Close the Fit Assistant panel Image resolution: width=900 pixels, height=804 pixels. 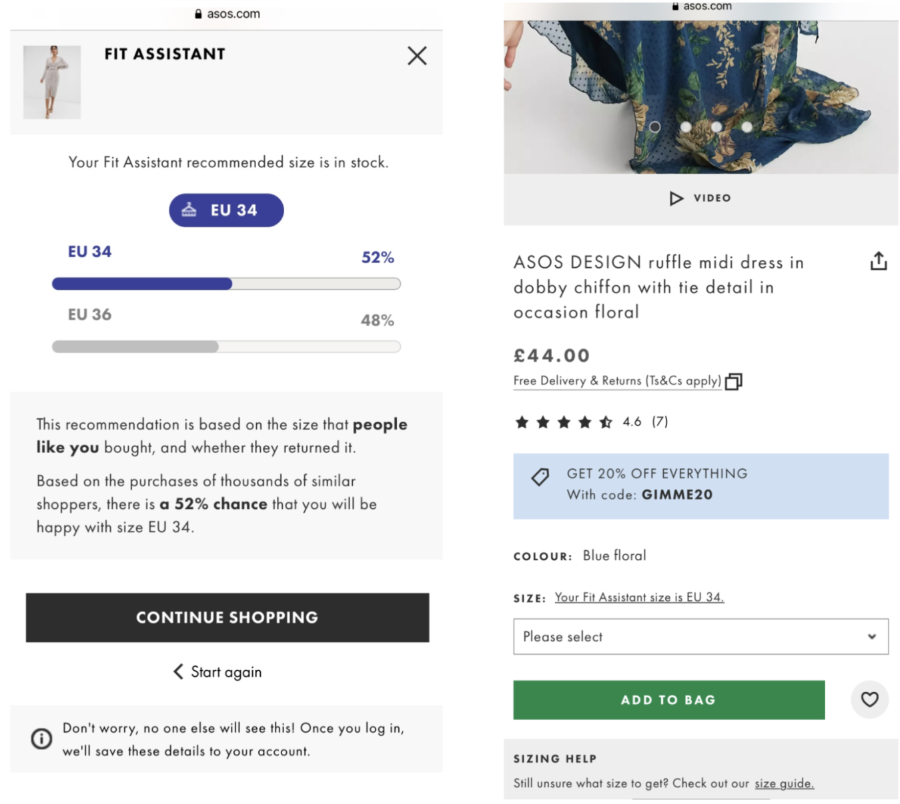(417, 56)
